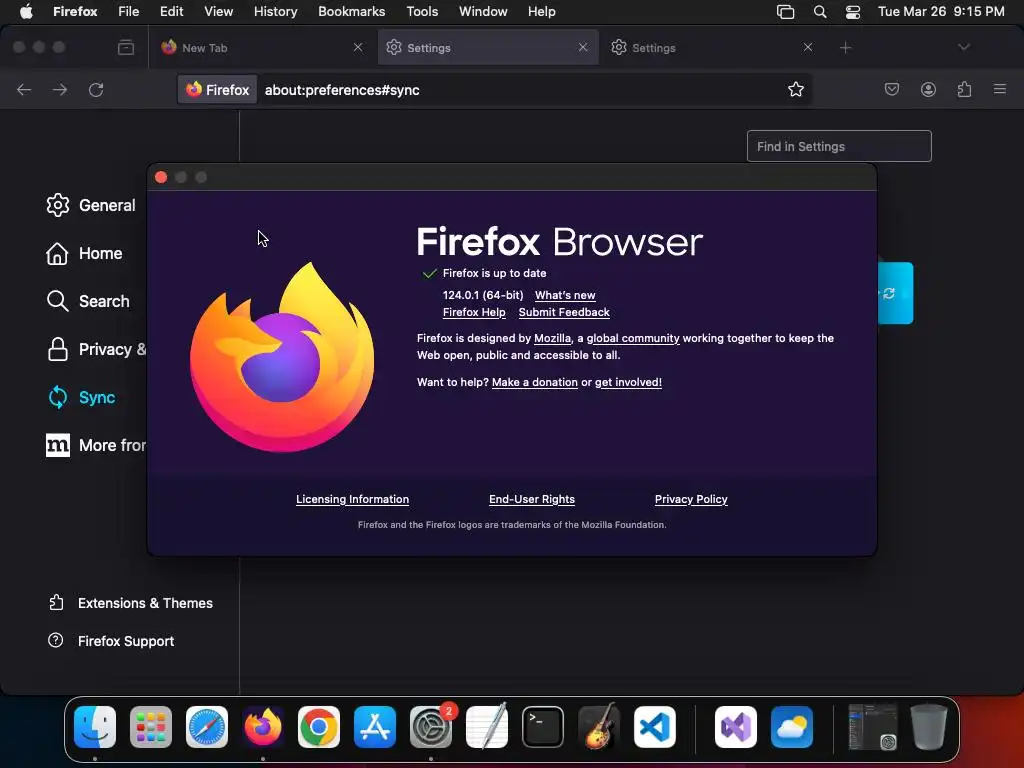Image resolution: width=1024 pixels, height=768 pixels.
Task: Bookmark this page with the star icon
Action: (795, 89)
